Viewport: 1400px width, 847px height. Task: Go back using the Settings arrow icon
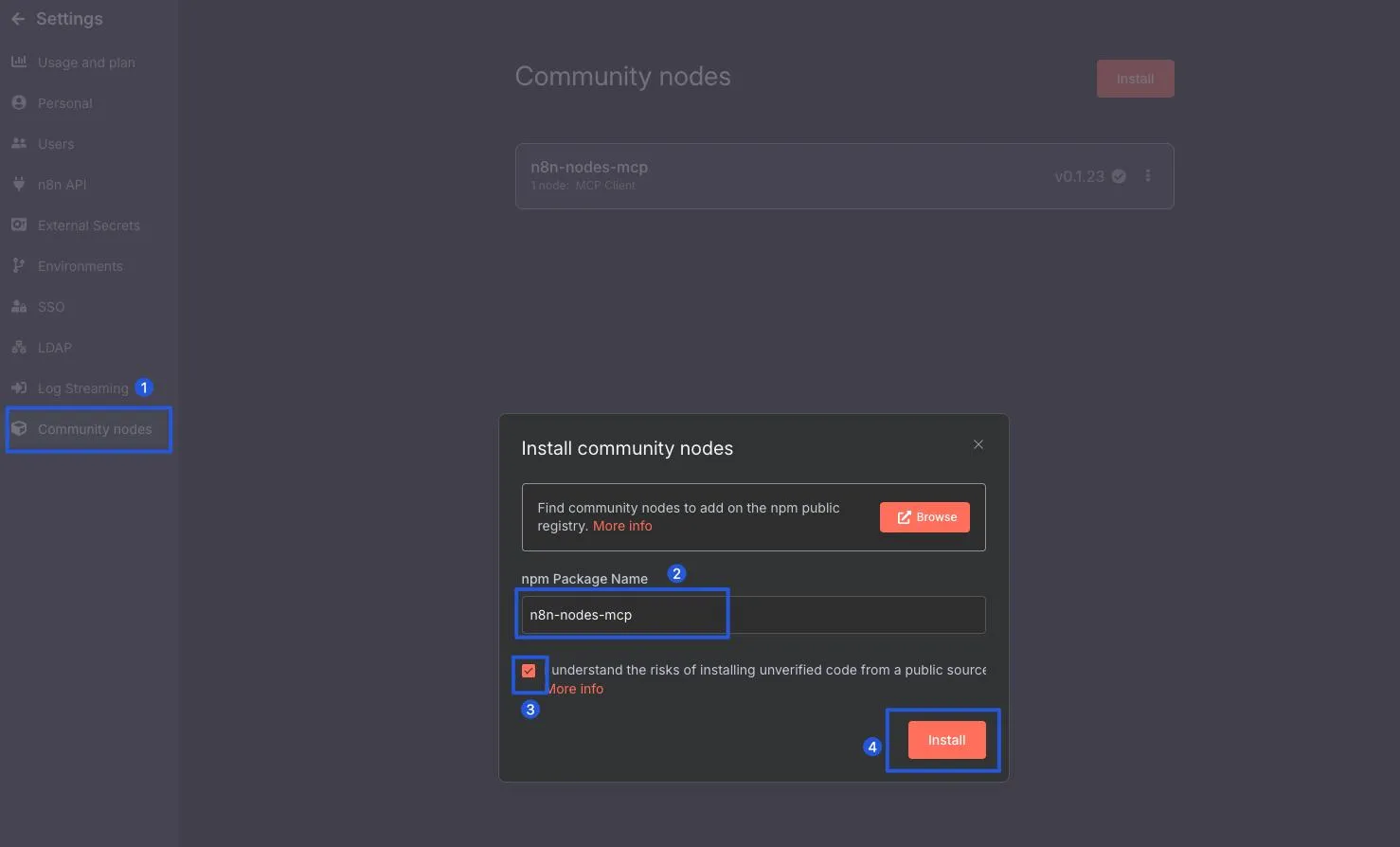[18, 19]
